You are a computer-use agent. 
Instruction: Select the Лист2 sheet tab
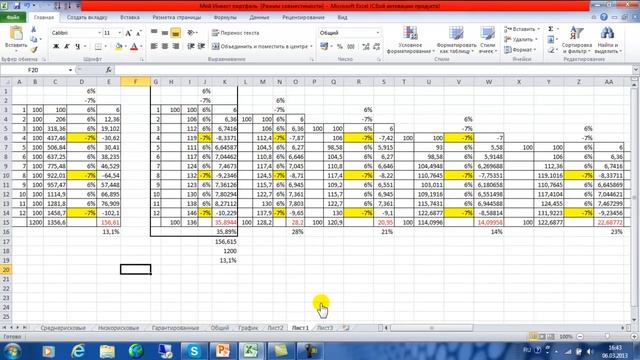275,328
